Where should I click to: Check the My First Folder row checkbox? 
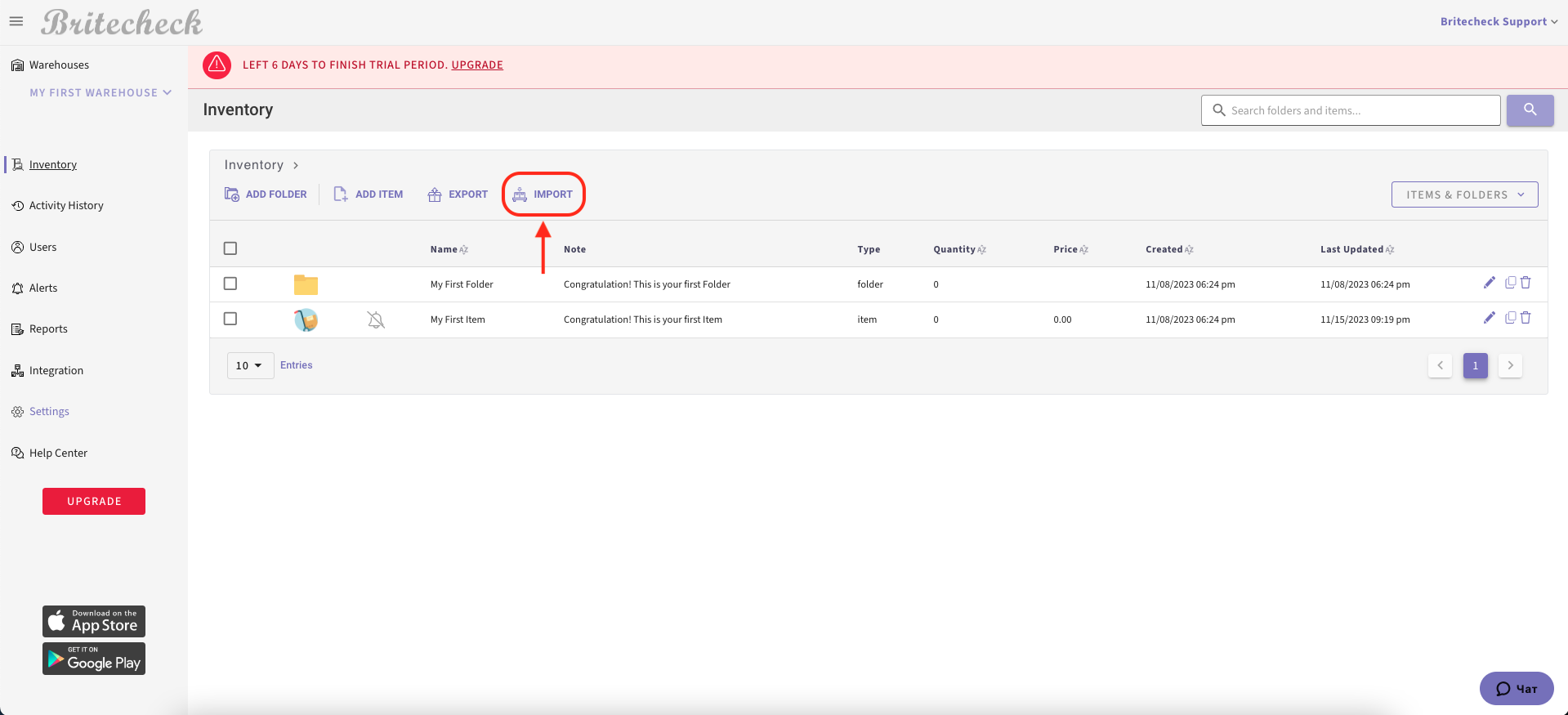coord(230,284)
